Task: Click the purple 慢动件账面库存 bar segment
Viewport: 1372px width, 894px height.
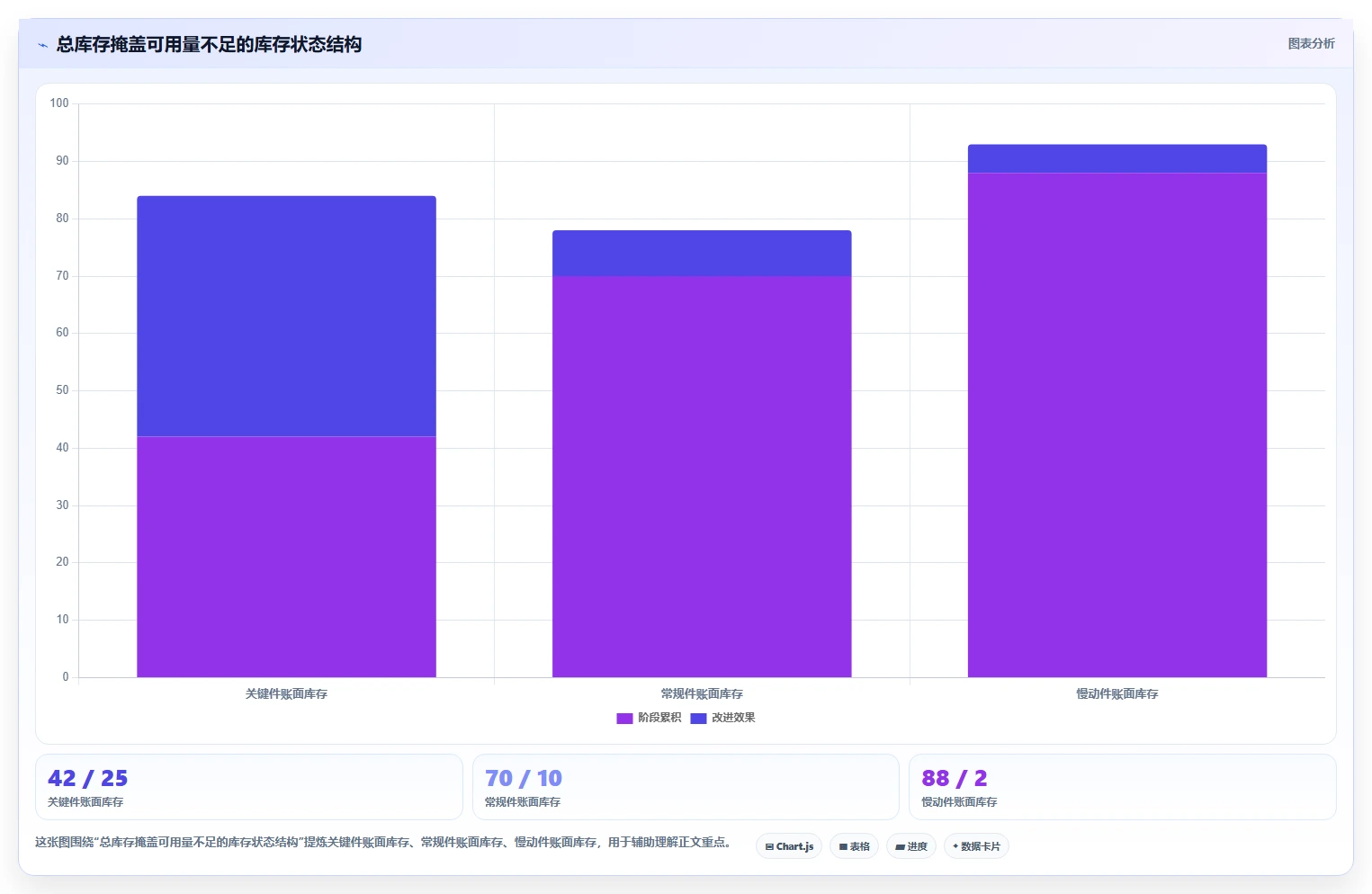Action: [x=1117, y=425]
